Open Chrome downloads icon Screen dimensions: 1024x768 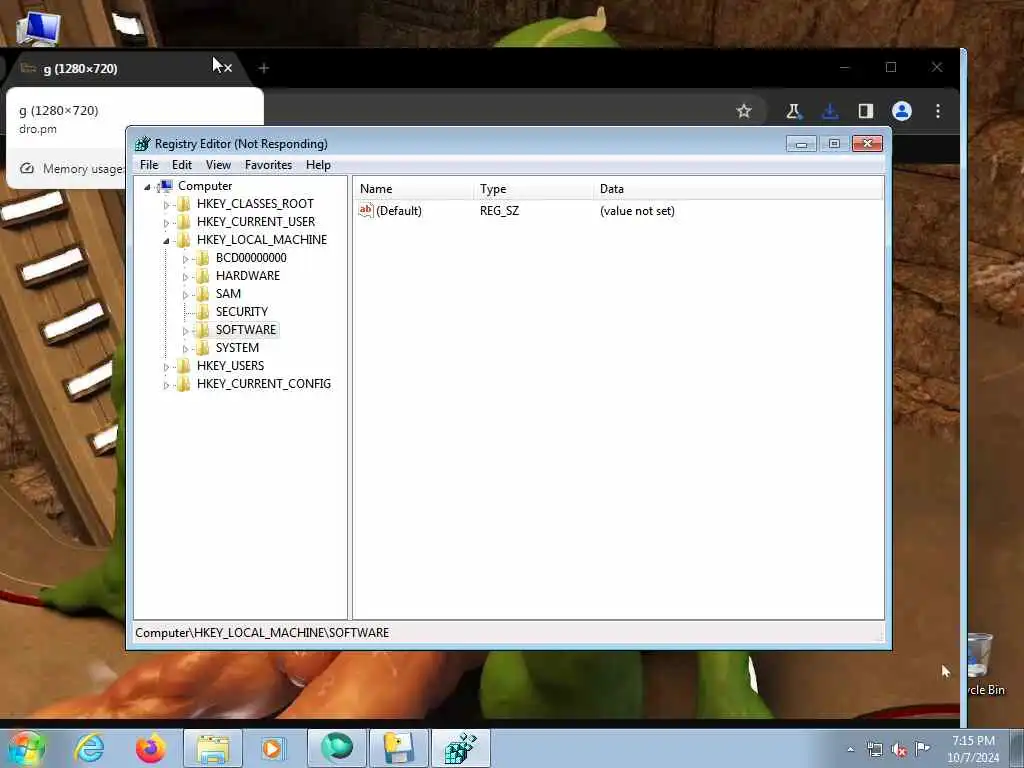coord(830,111)
